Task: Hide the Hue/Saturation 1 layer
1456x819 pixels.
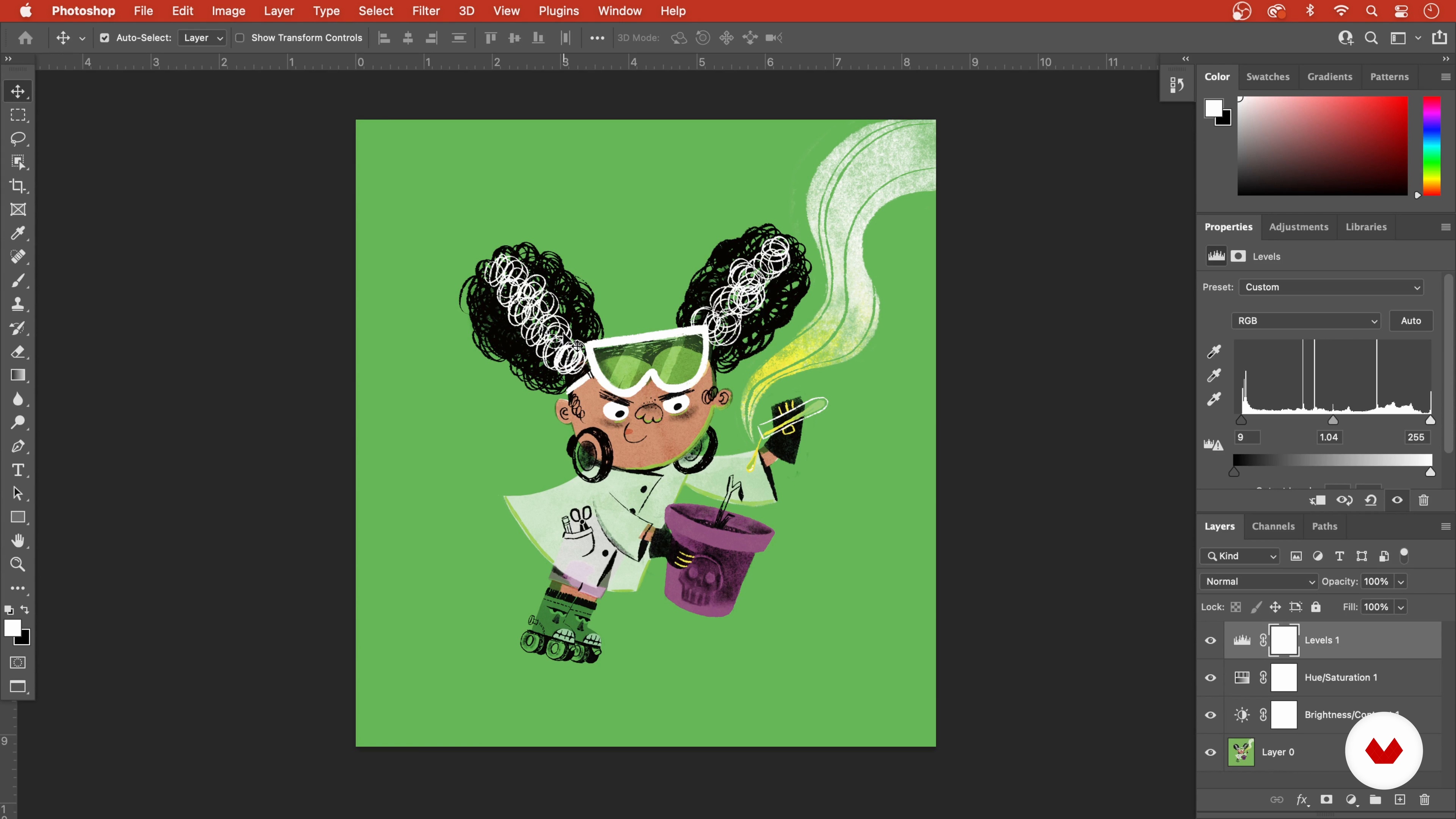Action: 1211,678
